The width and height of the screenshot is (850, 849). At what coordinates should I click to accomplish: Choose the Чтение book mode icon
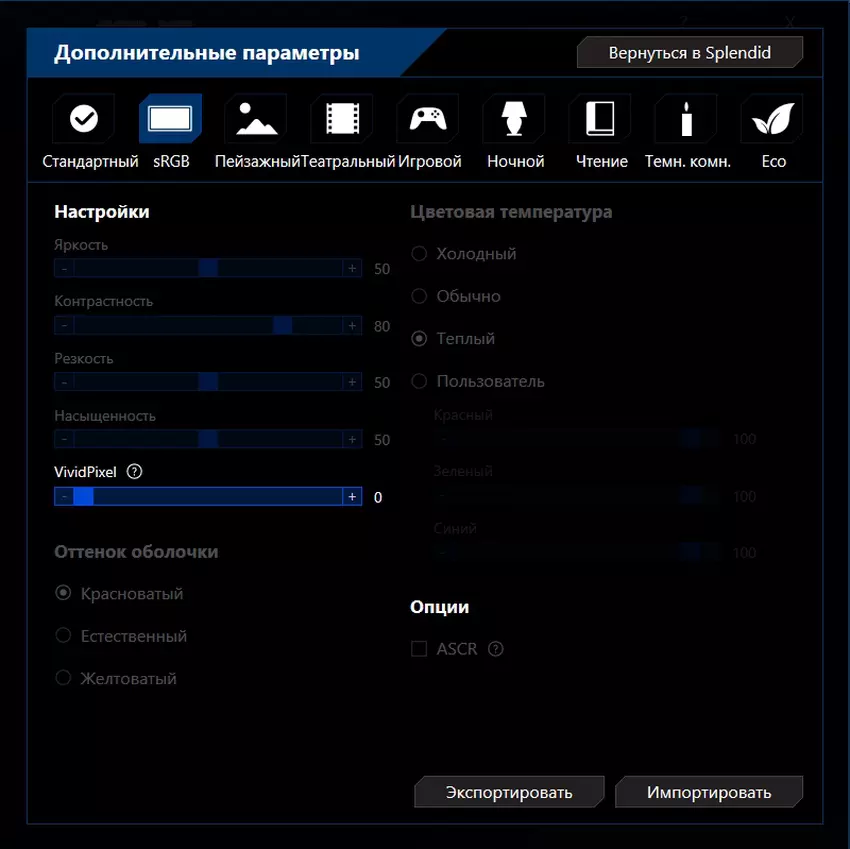pyautogui.click(x=601, y=120)
